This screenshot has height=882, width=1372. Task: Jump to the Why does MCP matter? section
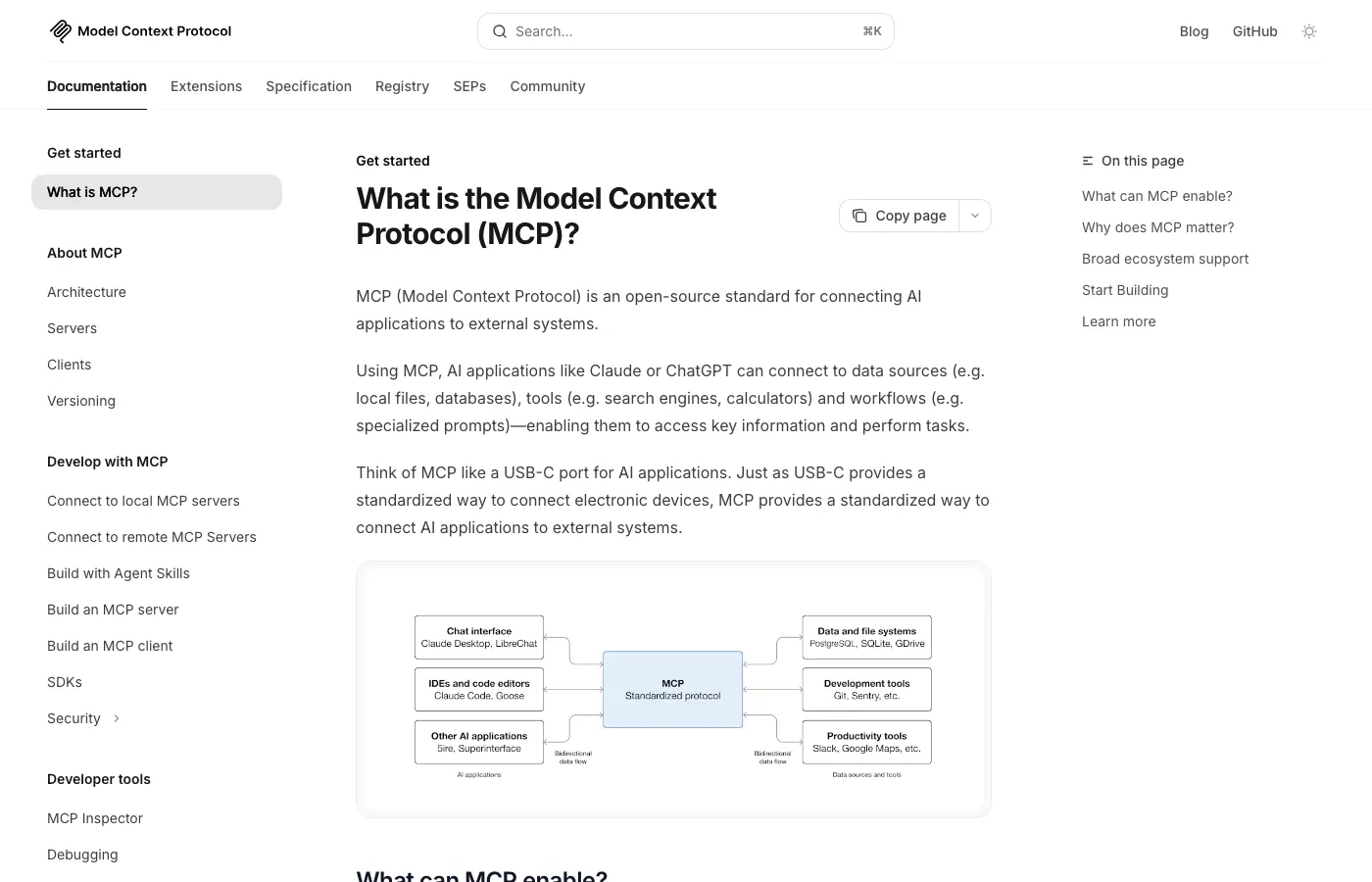[1157, 227]
